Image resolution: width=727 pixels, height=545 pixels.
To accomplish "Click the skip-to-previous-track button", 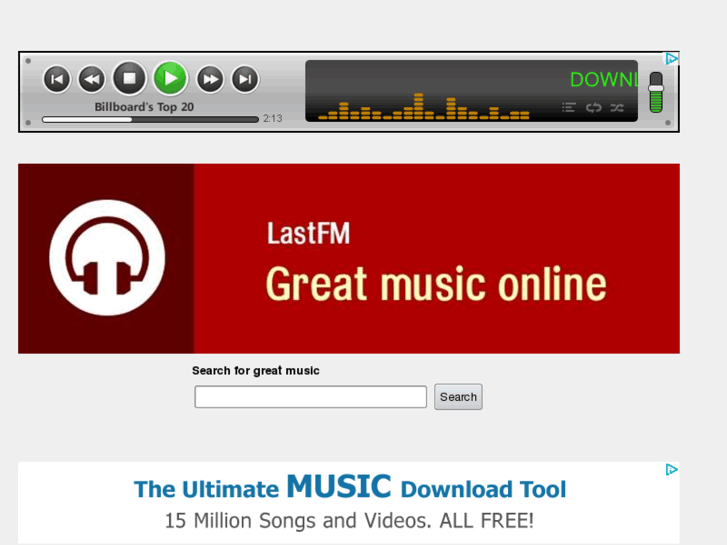I will click(x=57, y=79).
